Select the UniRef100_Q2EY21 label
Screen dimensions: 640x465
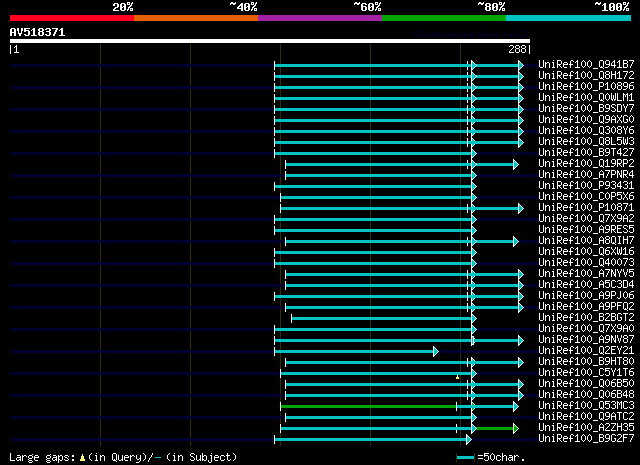586,351
